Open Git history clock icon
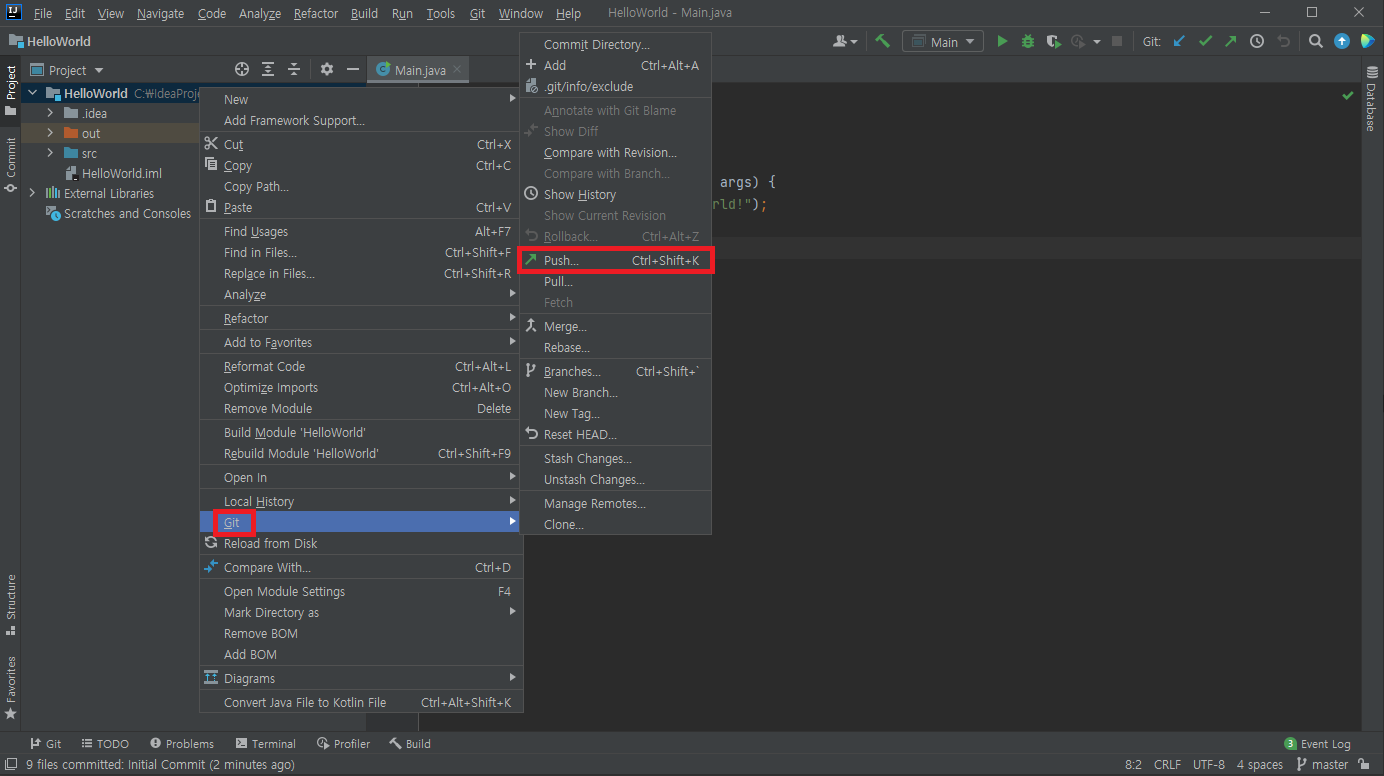The image size is (1384, 776). tap(1257, 41)
